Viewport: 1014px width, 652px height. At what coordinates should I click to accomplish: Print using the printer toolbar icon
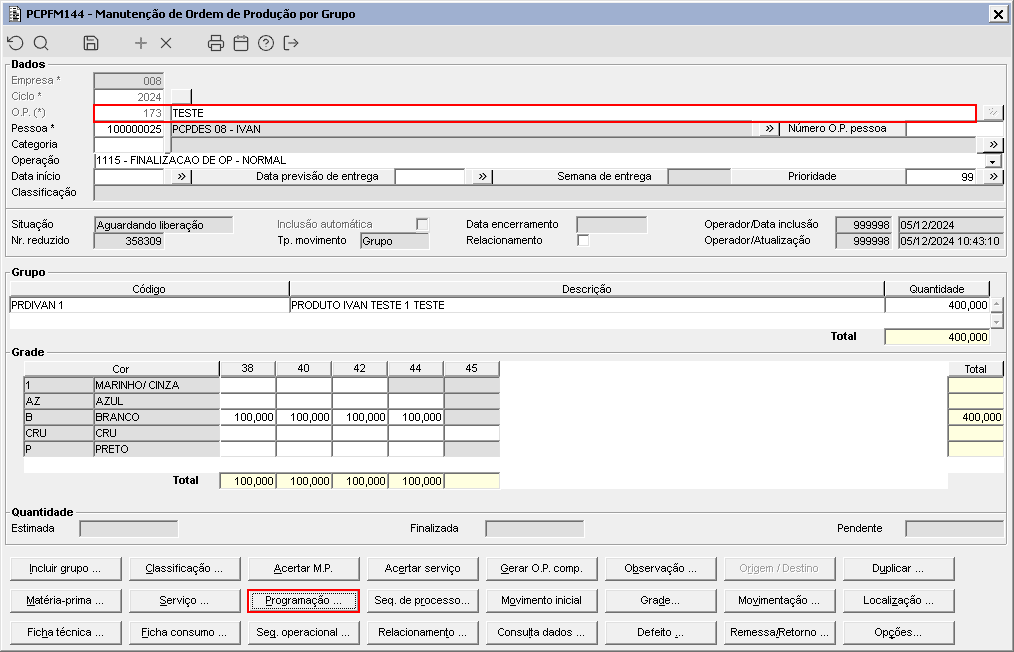coord(215,43)
